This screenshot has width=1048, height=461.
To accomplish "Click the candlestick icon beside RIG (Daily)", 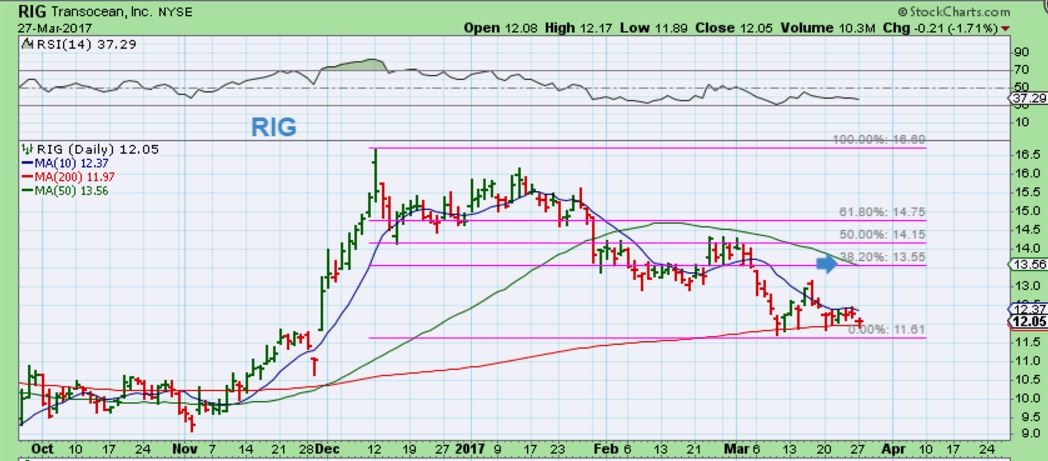I will [x=26, y=148].
